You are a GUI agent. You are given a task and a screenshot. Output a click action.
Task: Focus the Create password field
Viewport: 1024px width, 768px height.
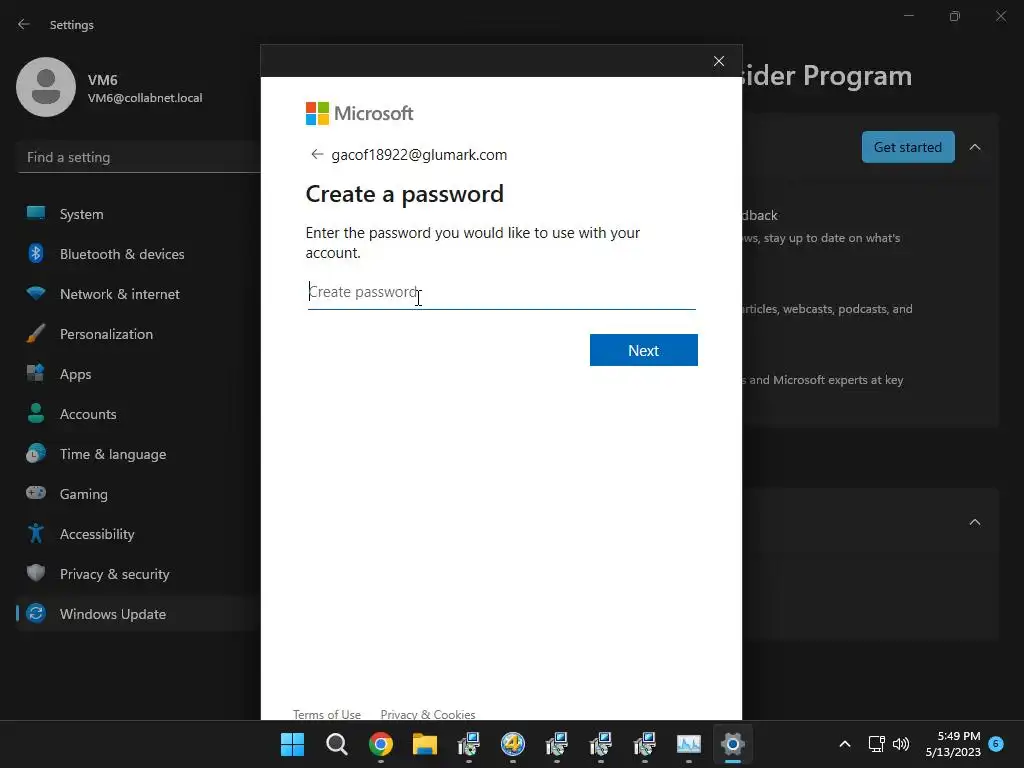(502, 292)
